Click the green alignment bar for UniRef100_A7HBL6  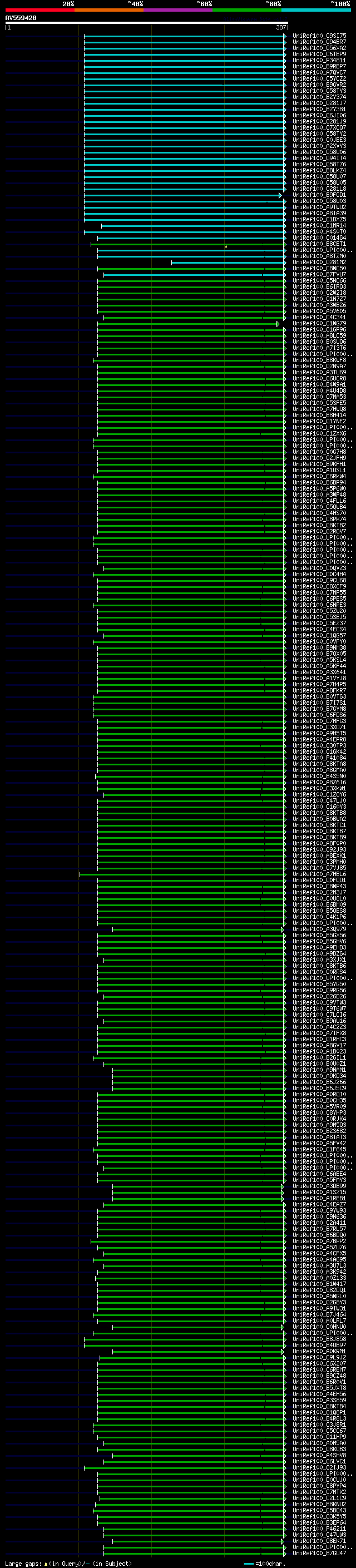pos(183,875)
